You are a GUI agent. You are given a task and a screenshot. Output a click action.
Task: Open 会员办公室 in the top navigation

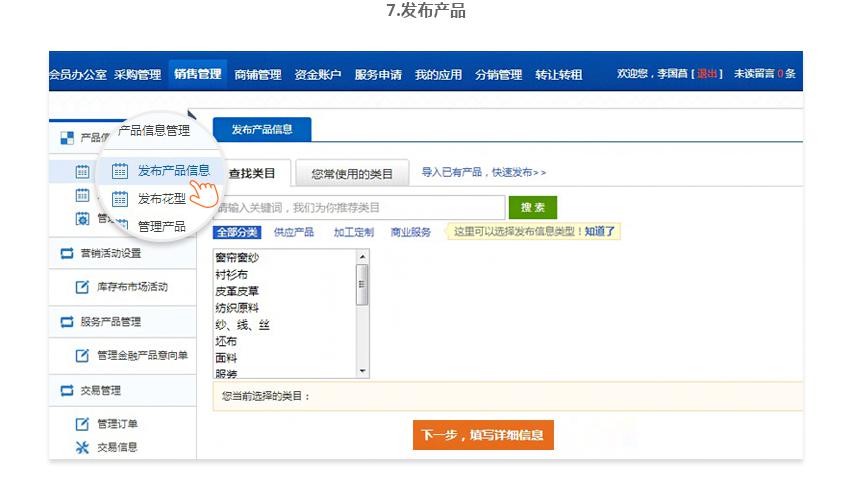click(x=78, y=75)
